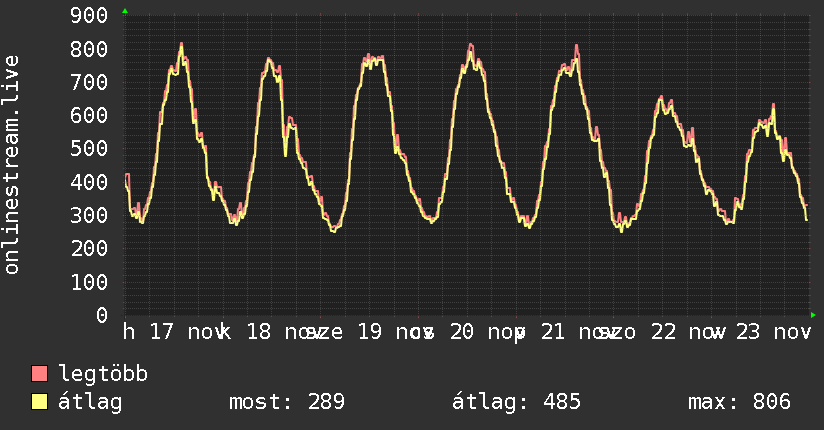
Task: Click the "max: 806" maximum statistic
Action: (x=739, y=402)
